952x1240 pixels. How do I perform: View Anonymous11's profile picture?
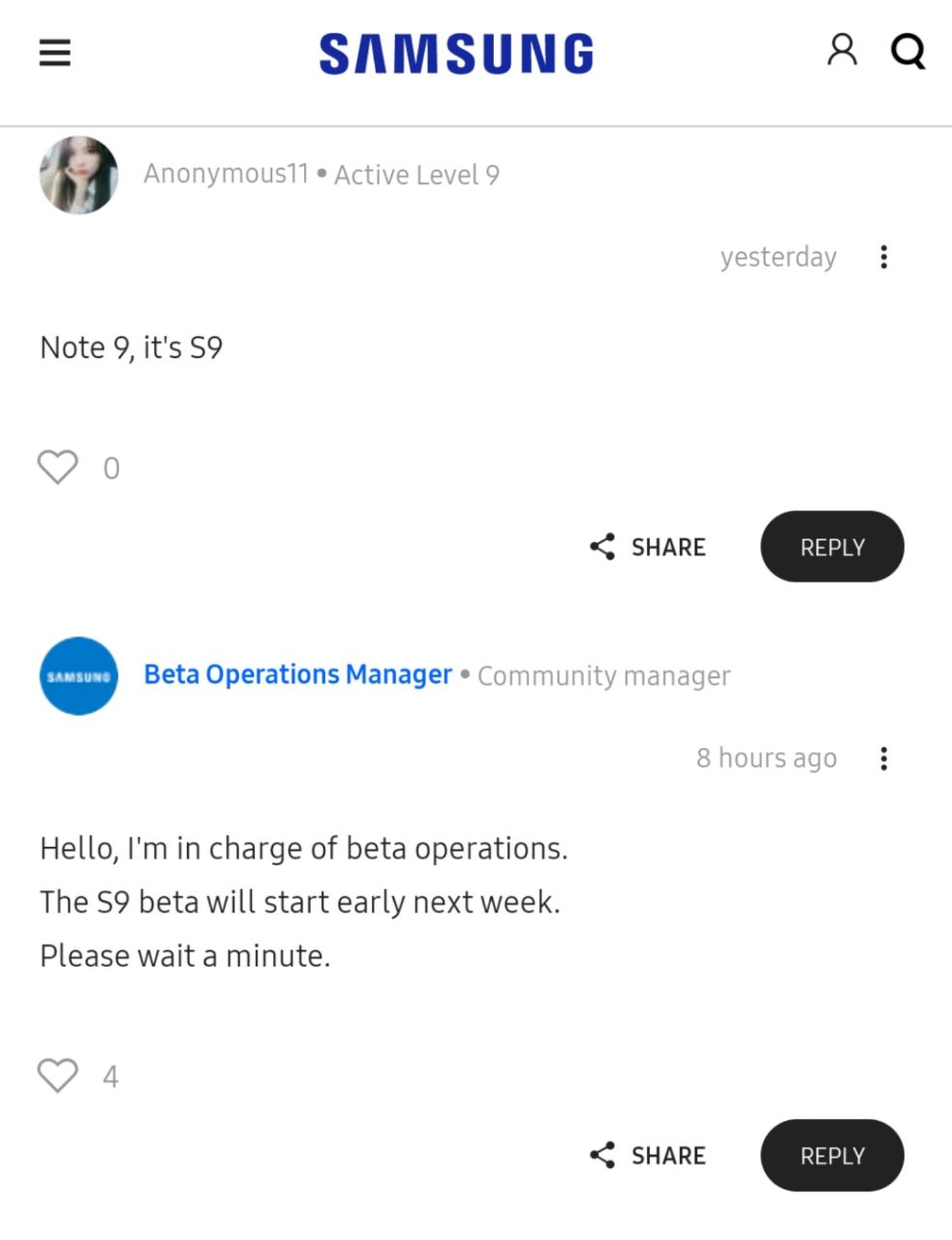78,175
